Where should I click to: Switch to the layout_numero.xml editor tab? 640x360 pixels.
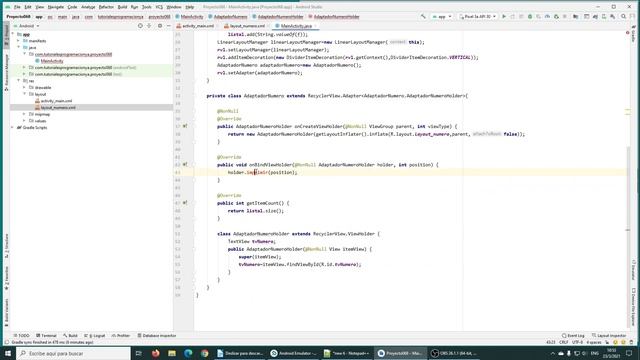(247, 26)
